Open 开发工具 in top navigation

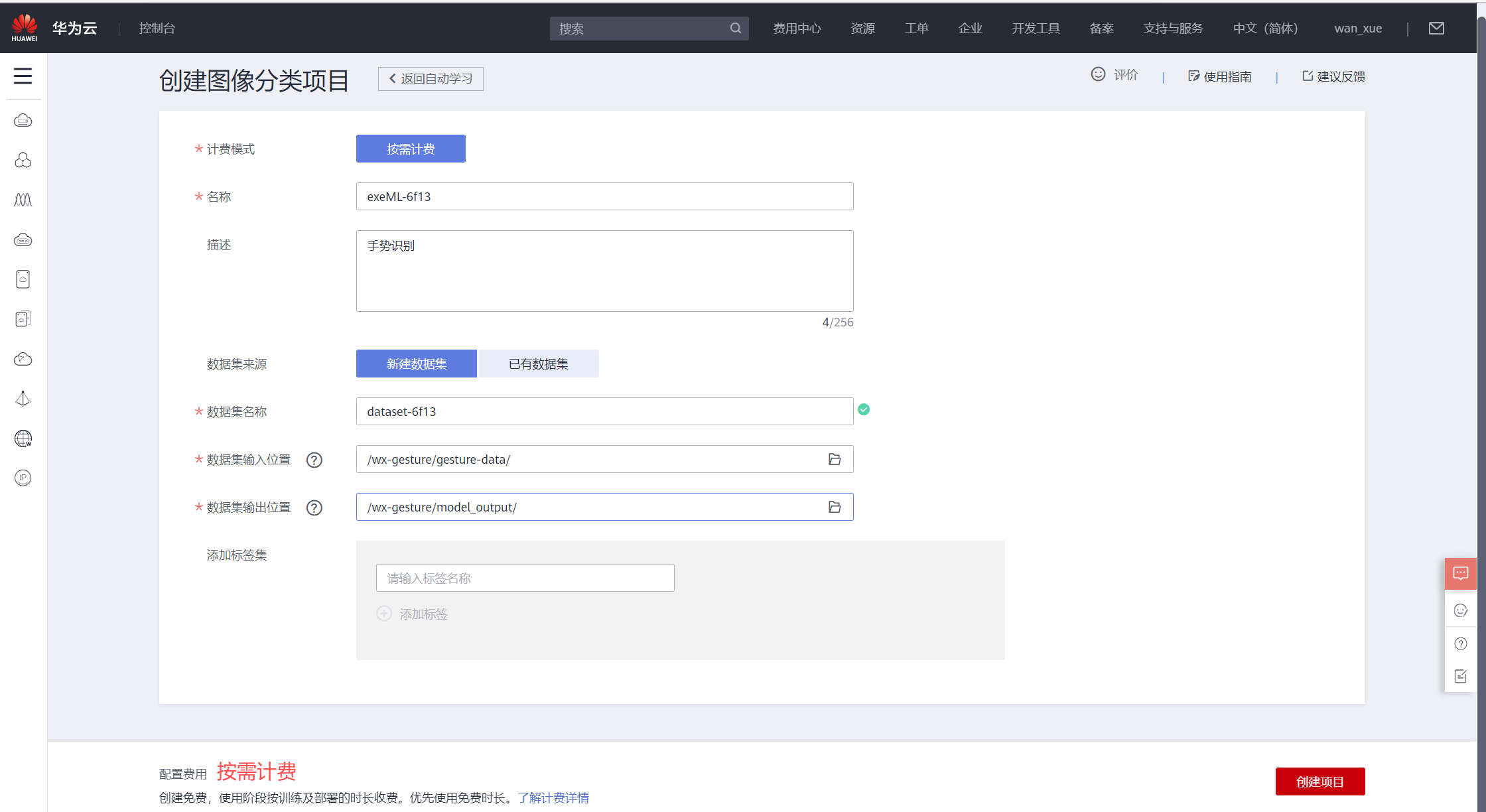click(1035, 28)
